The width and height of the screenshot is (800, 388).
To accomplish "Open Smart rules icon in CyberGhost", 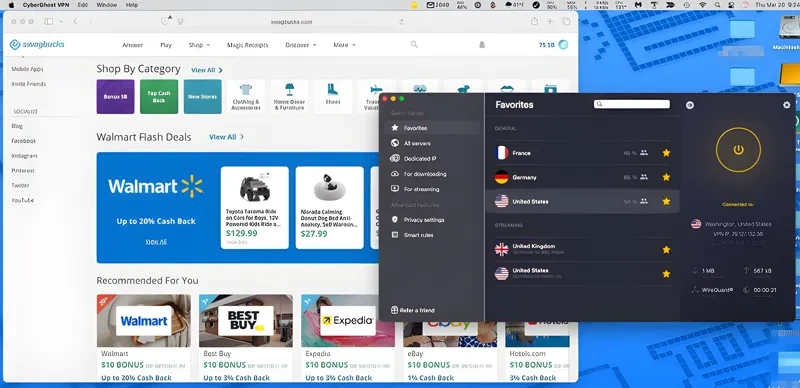I will pyautogui.click(x=394, y=234).
